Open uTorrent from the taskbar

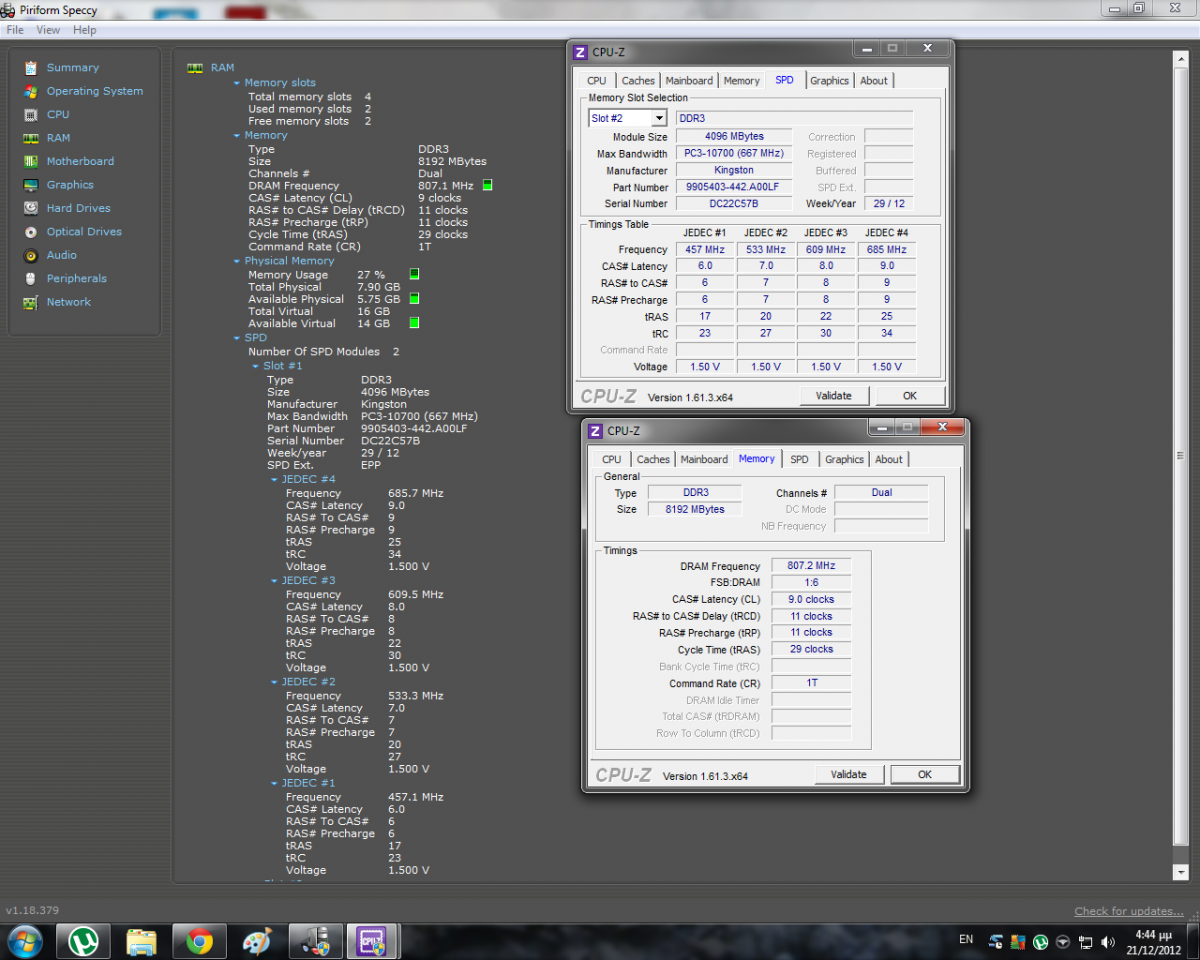[x=83, y=941]
